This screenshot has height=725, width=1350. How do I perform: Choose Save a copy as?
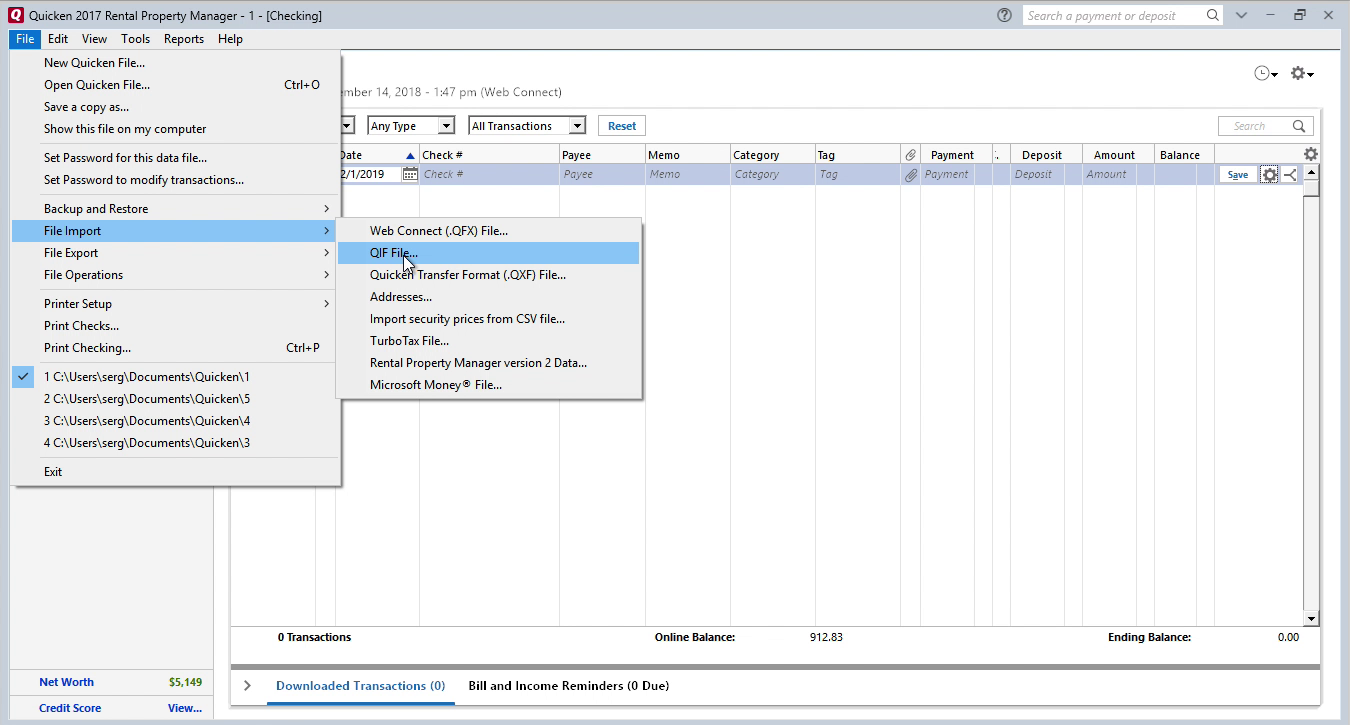coord(176,107)
